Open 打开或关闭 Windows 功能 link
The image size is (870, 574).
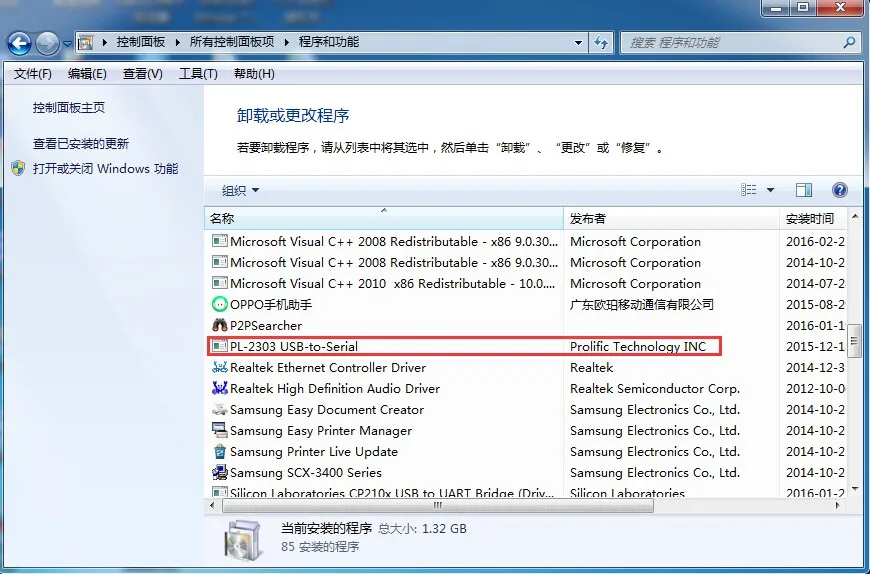tap(105, 169)
